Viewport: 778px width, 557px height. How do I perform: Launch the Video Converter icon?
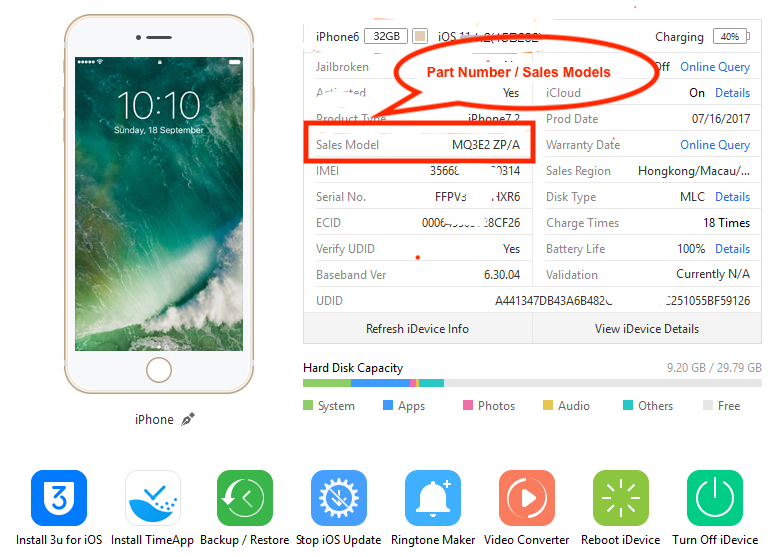526,498
